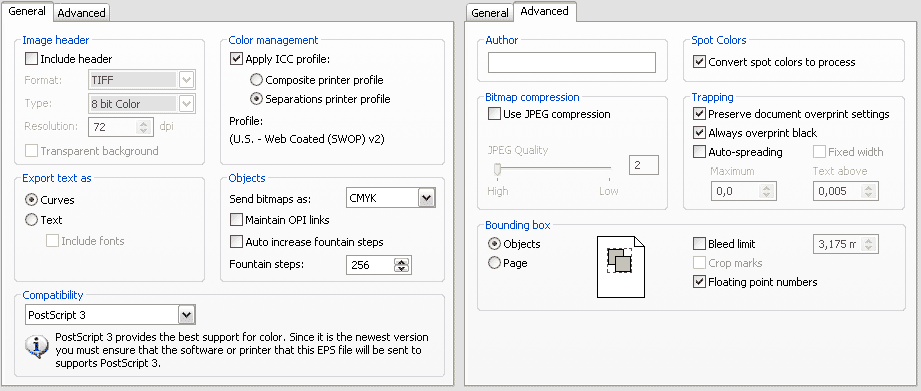Enable the Include header checkbox

pos(31,59)
